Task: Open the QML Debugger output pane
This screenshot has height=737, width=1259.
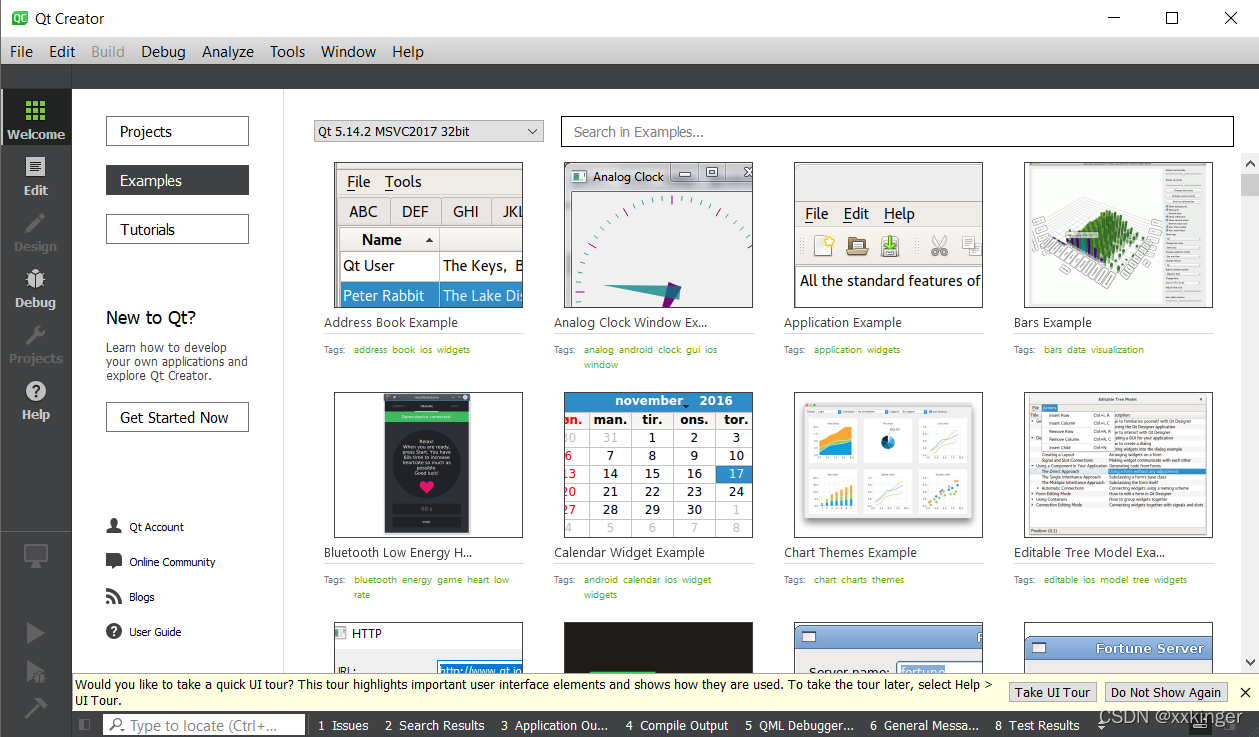Action: coord(799,725)
